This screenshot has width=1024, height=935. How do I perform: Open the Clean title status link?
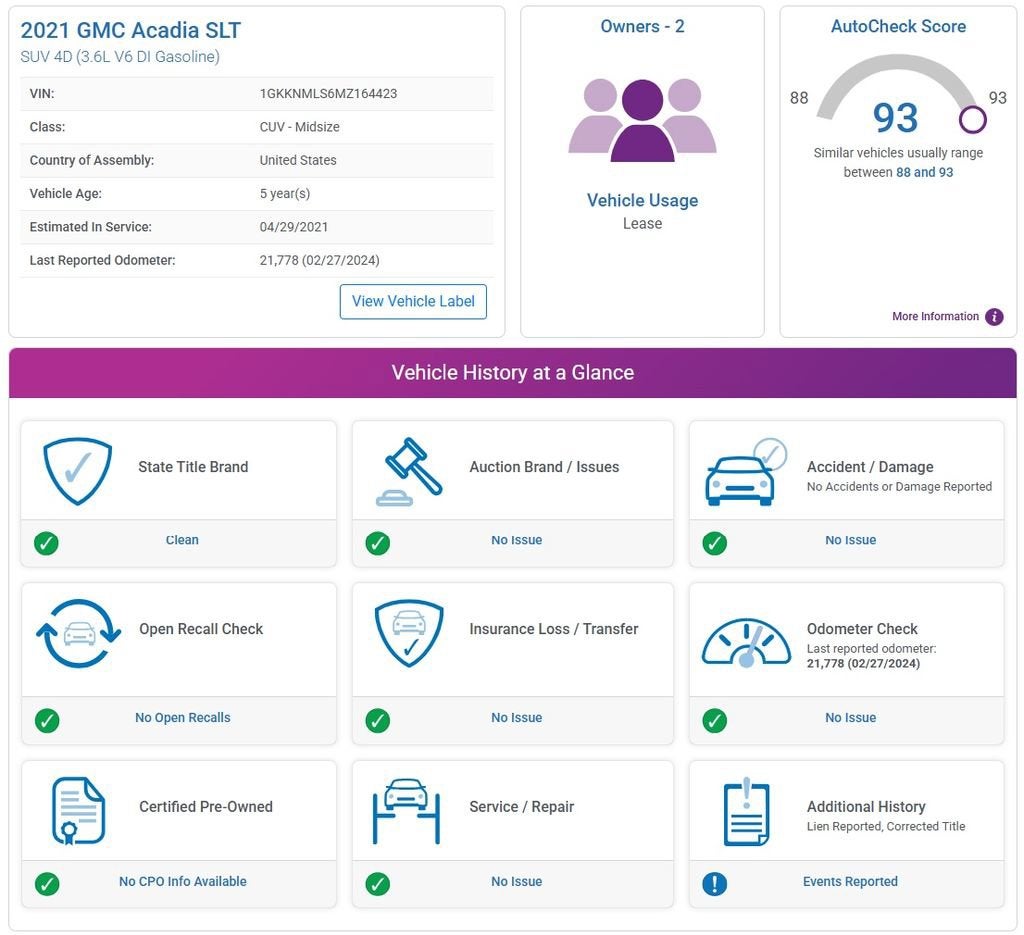coord(182,540)
